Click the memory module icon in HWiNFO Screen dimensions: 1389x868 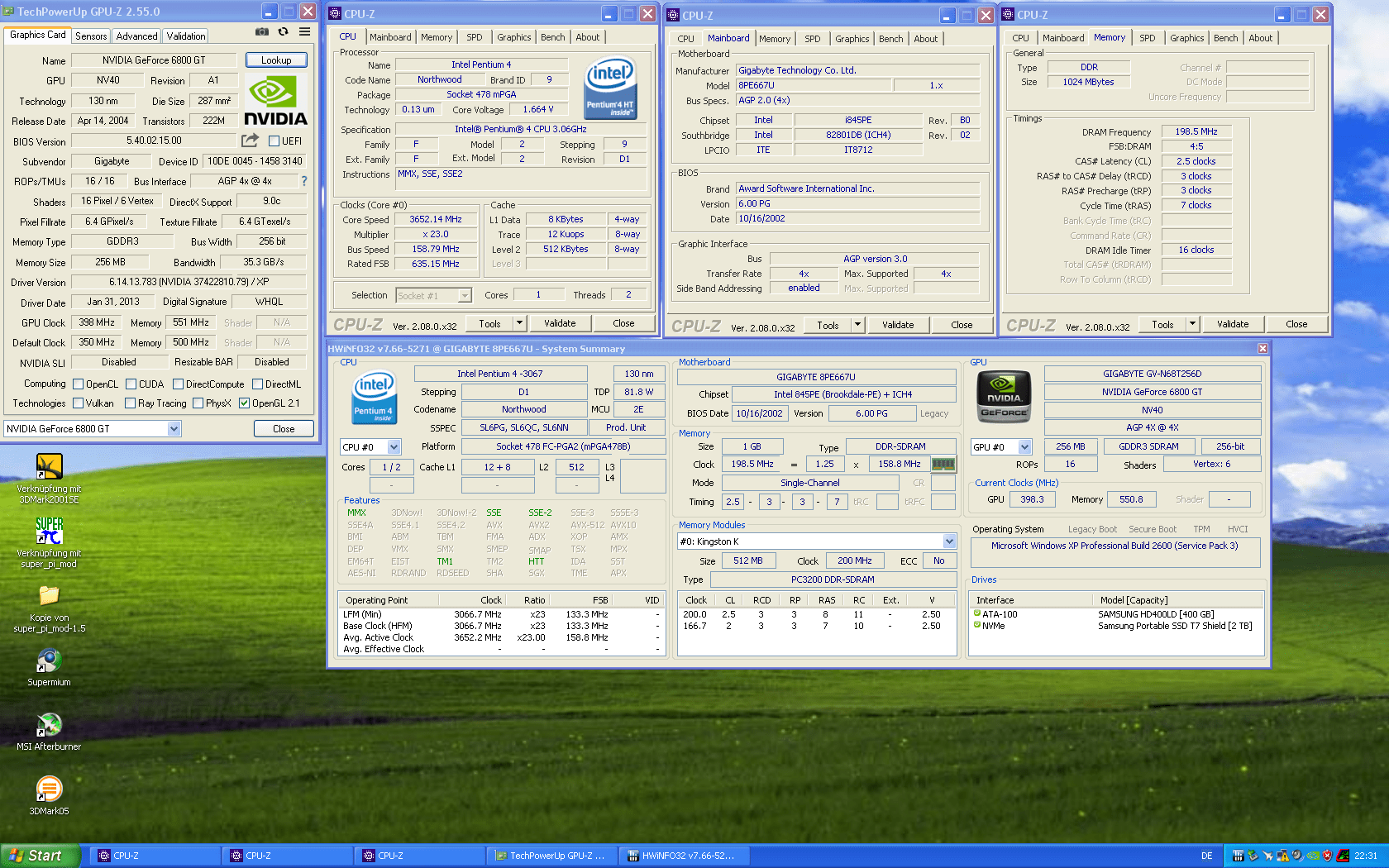click(943, 465)
